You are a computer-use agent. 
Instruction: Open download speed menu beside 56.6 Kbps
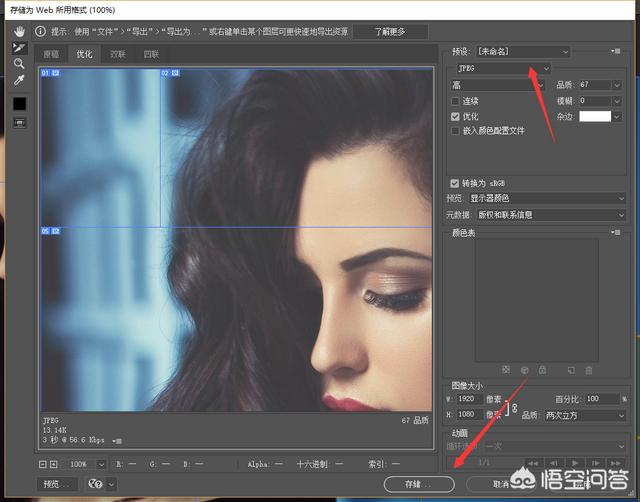[117, 441]
